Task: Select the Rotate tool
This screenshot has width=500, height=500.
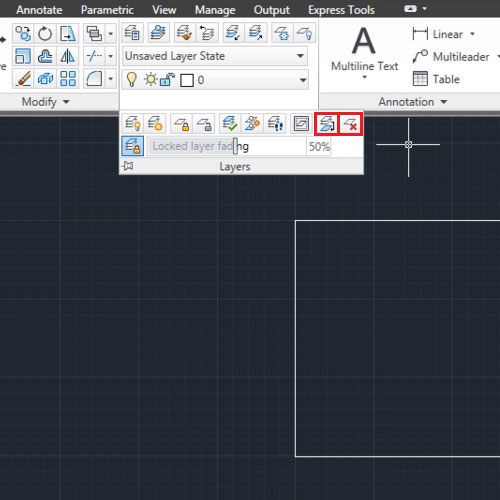Action: [45, 33]
